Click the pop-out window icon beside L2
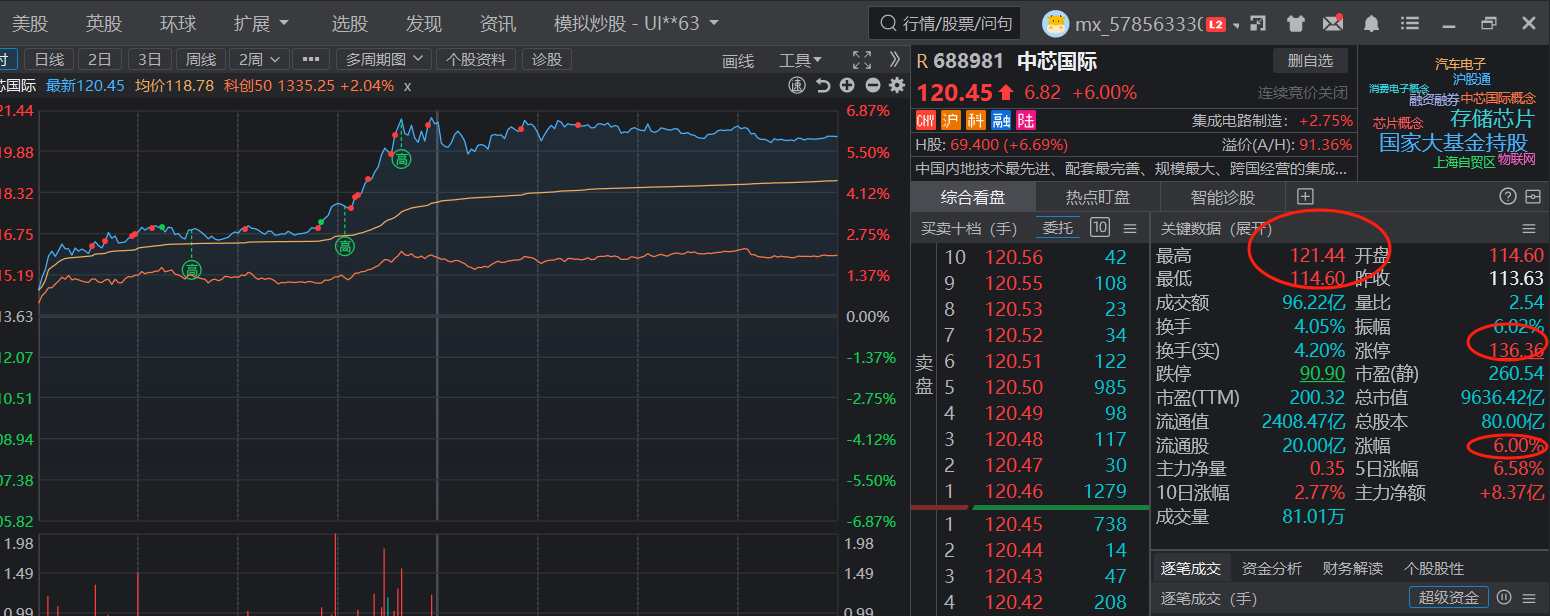The width and height of the screenshot is (1550, 616). click(x=1259, y=23)
